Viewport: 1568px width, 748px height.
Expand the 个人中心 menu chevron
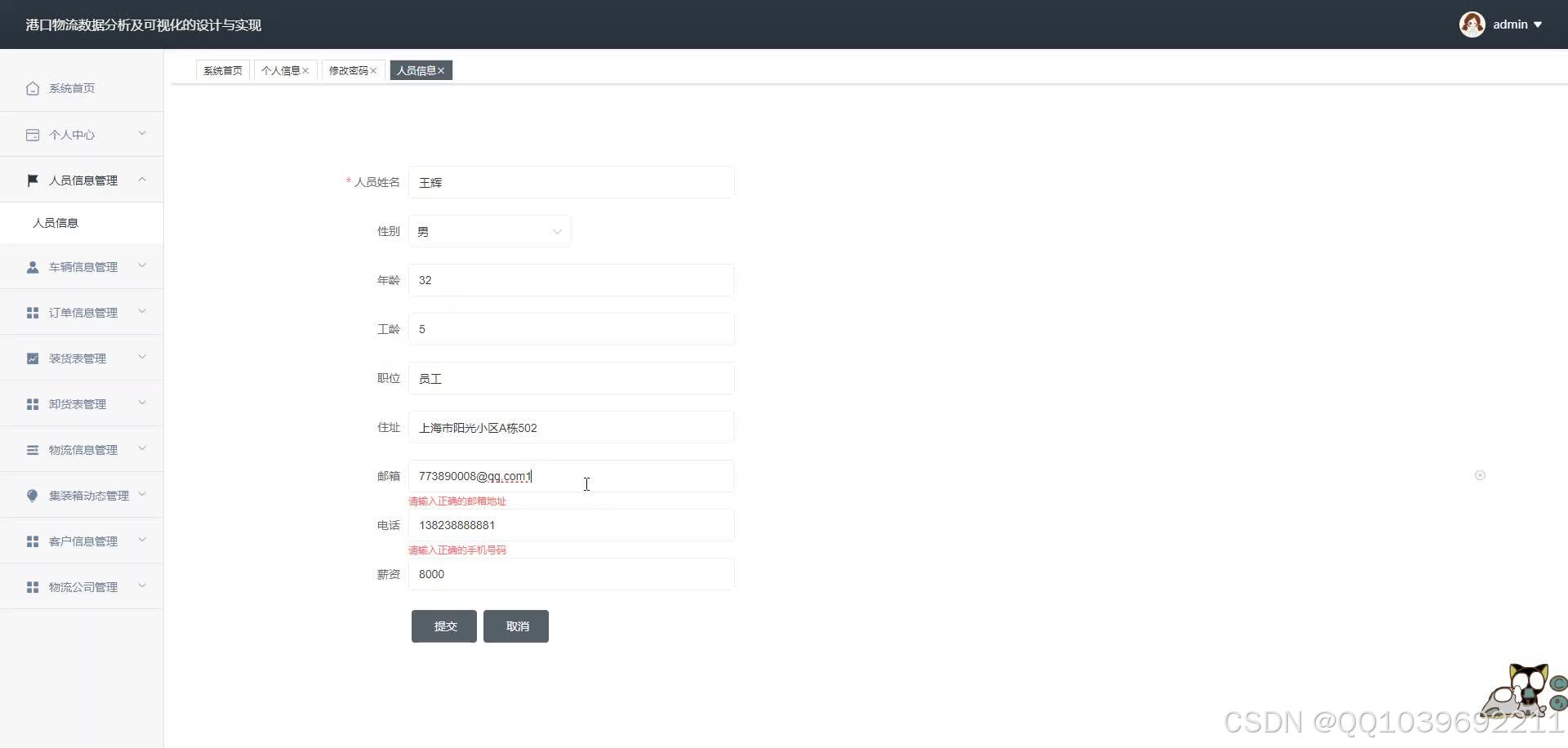coord(142,134)
